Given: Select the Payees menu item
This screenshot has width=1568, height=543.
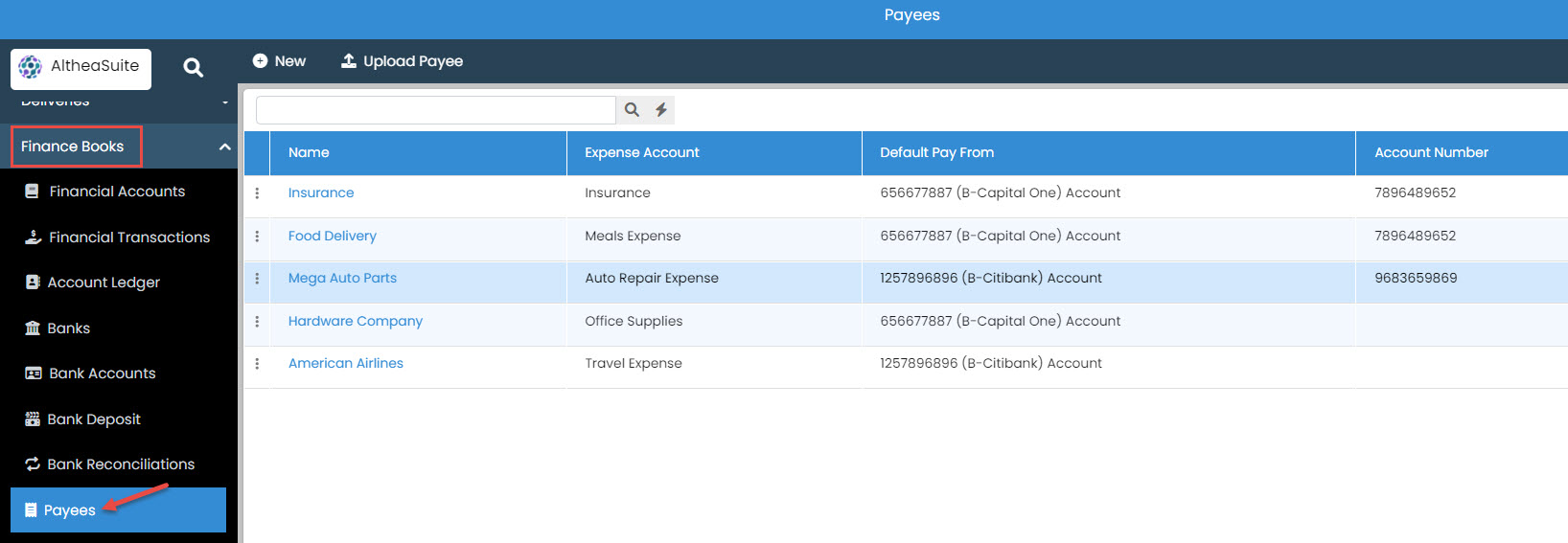Looking at the screenshot, I should coord(118,510).
